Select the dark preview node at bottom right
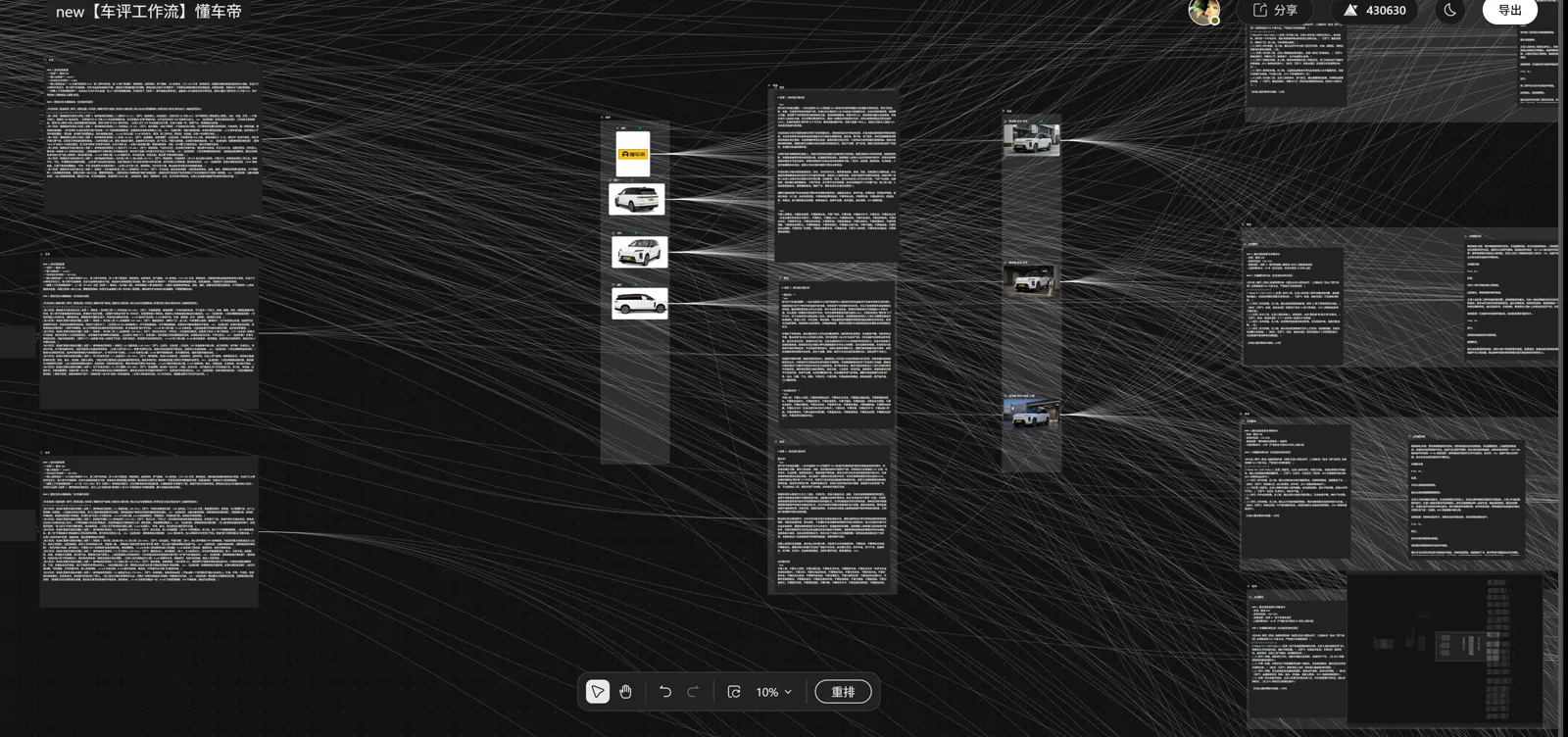Viewport: 1568px width, 737px height. 1445,649
